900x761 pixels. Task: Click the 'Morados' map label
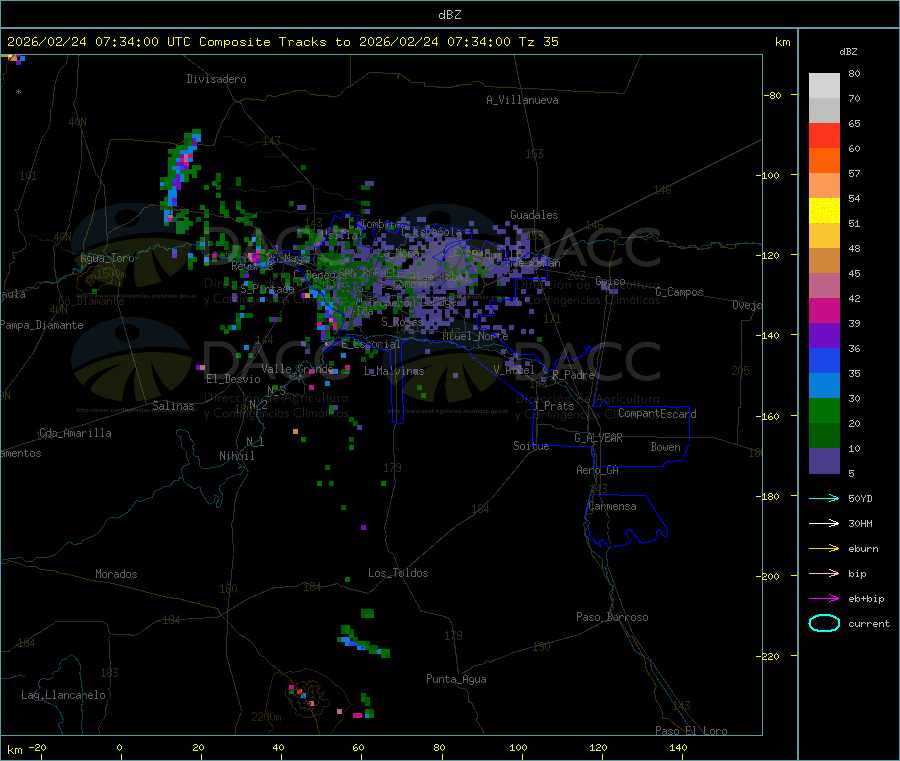116,574
